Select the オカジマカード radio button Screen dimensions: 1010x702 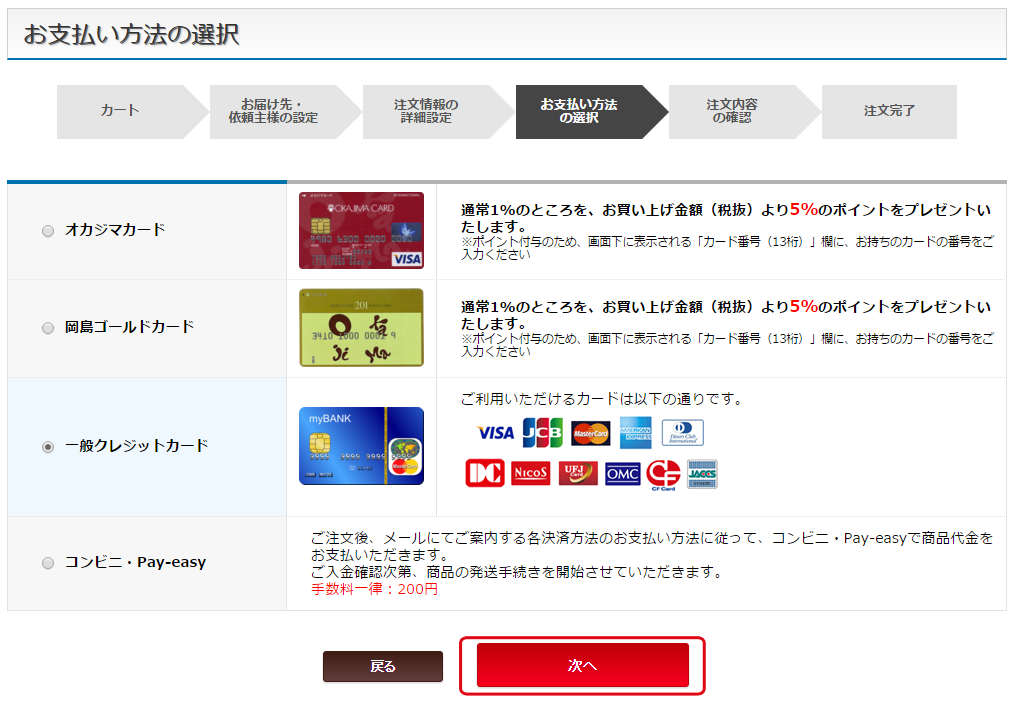pos(48,231)
